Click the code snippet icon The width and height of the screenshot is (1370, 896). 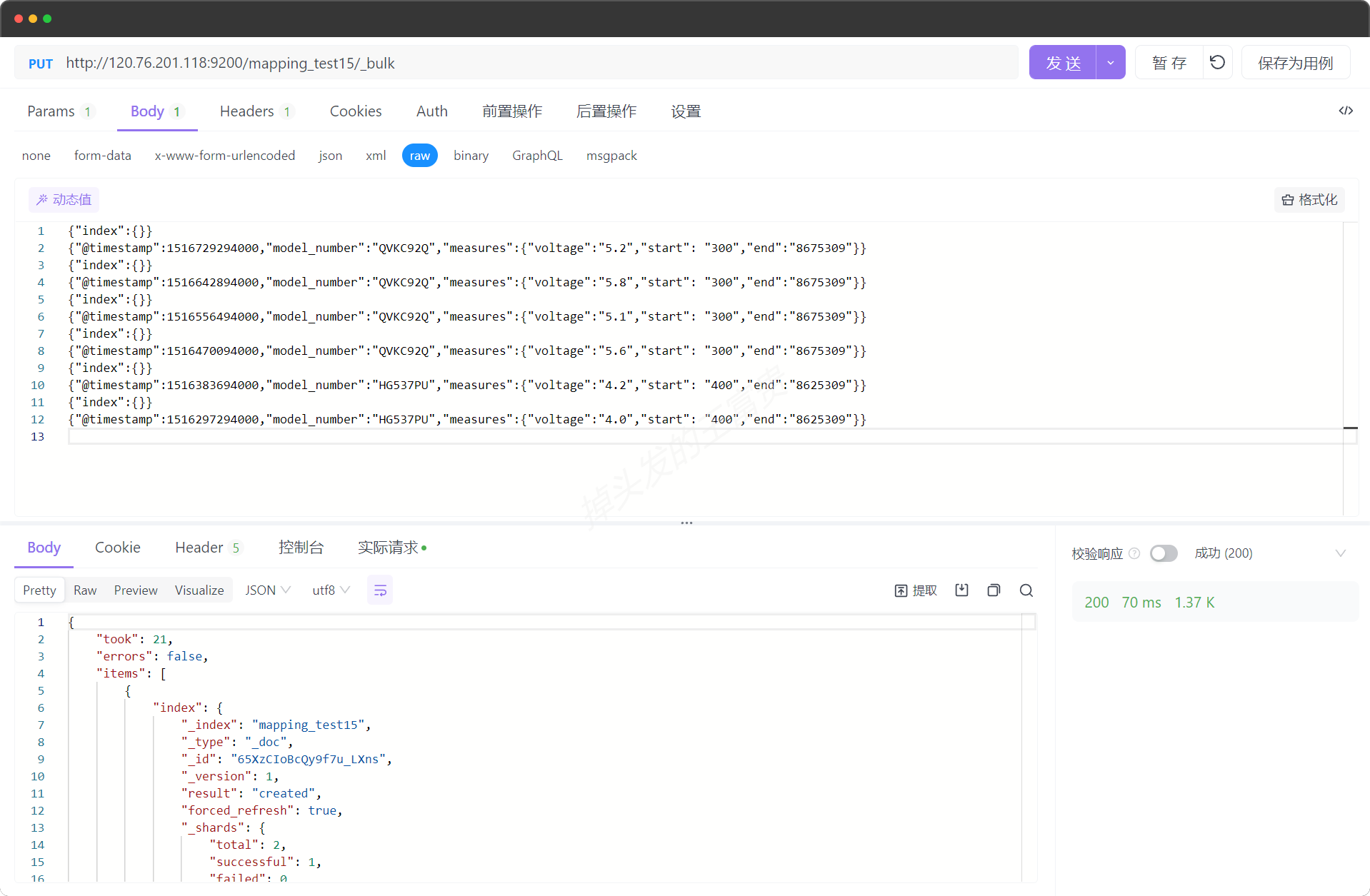coord(1346,111)
